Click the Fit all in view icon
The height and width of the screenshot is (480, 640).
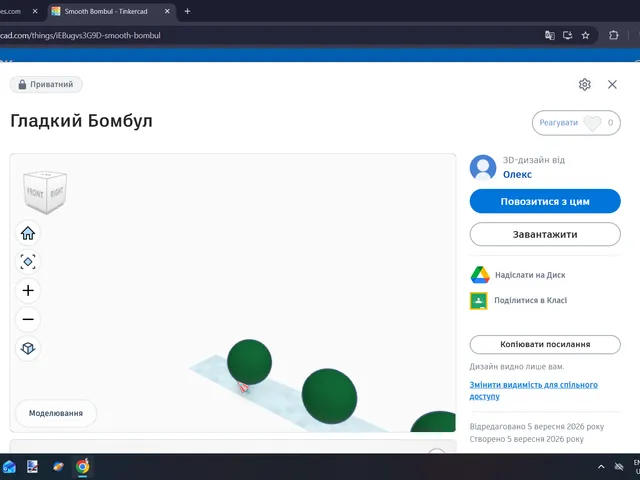click(28, 262)
